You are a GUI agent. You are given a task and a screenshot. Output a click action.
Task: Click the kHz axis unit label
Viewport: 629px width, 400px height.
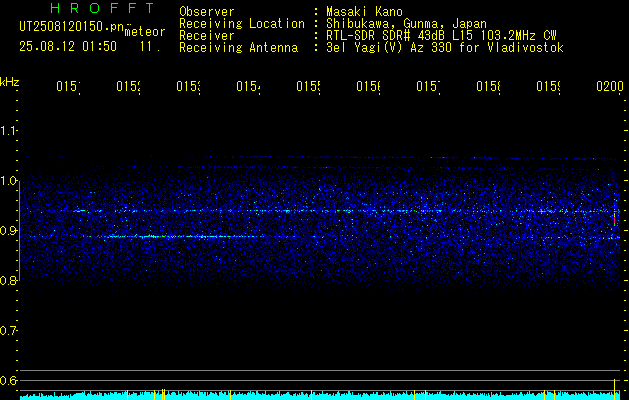pyautogui.click(x=9, y=82)
